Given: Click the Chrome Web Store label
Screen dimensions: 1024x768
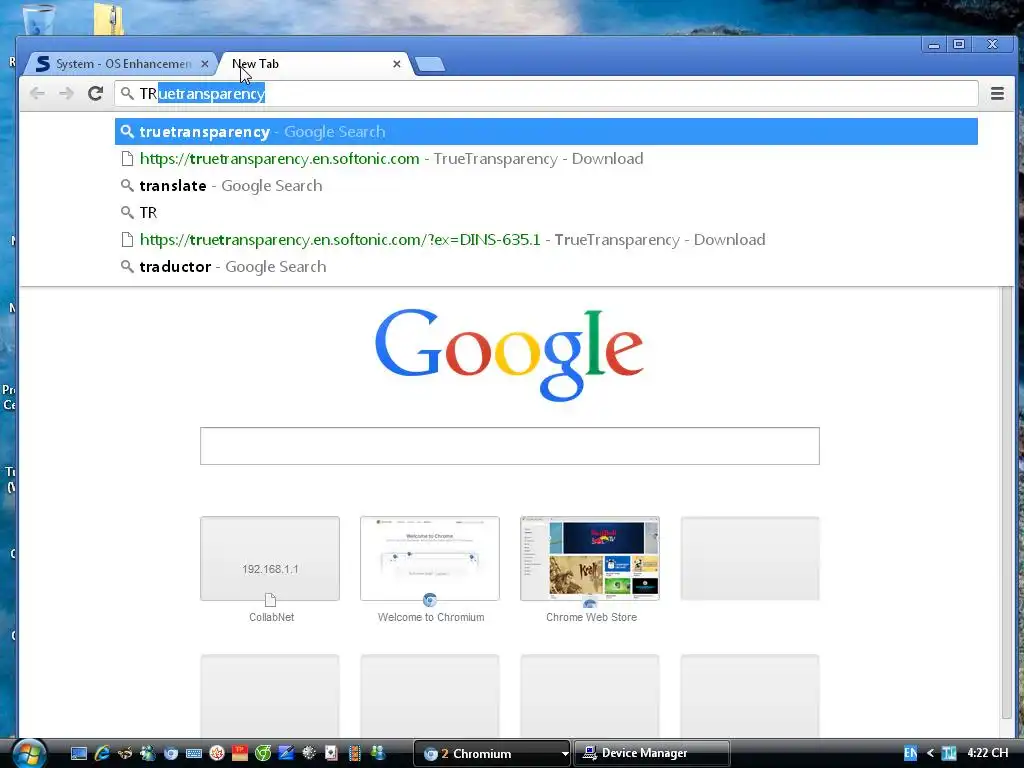Looking at the screenshot, I should click(x=591, y=617).
